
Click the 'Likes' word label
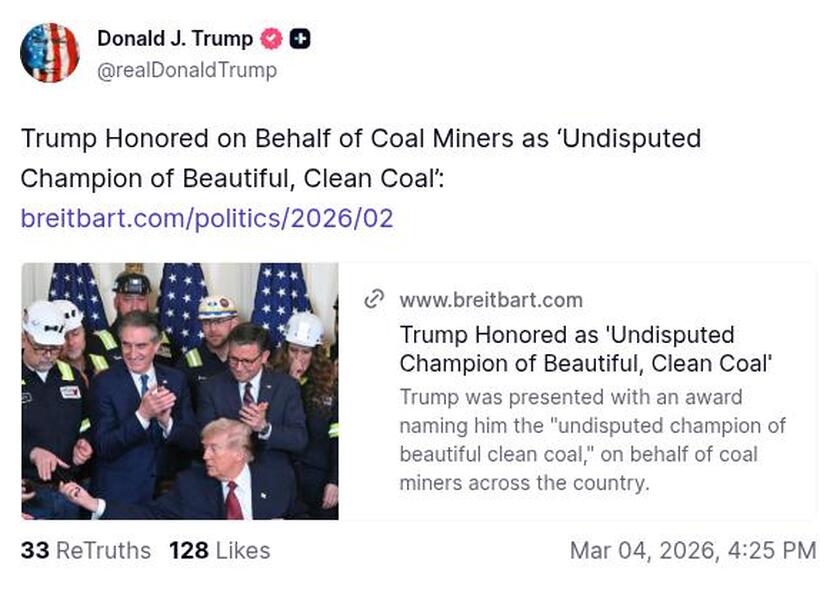(x=243, y=551)
